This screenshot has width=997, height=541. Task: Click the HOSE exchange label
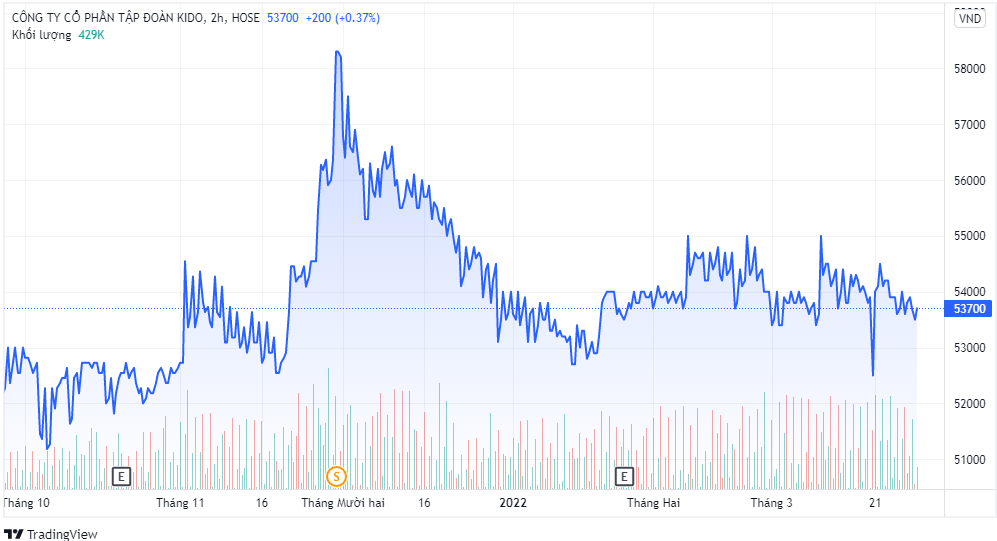(245, 18)
